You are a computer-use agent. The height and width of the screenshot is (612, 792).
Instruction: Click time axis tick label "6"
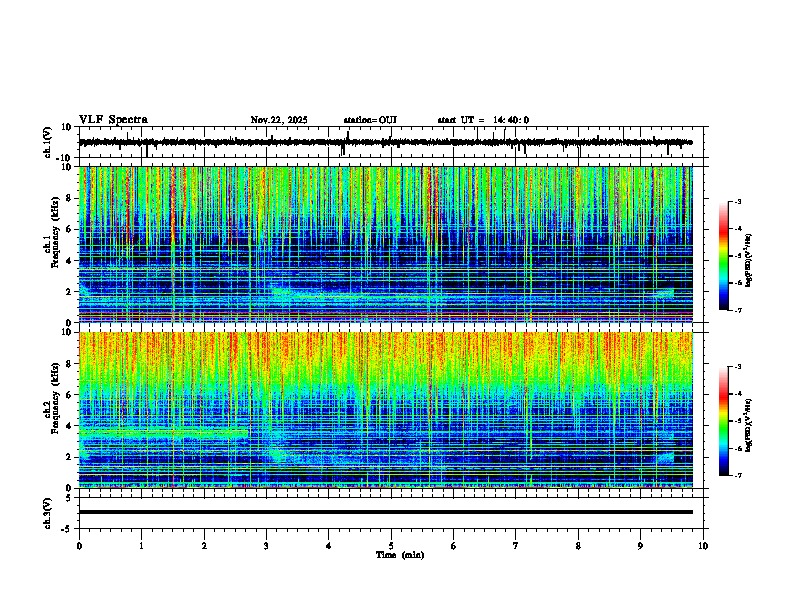point(454,546)
